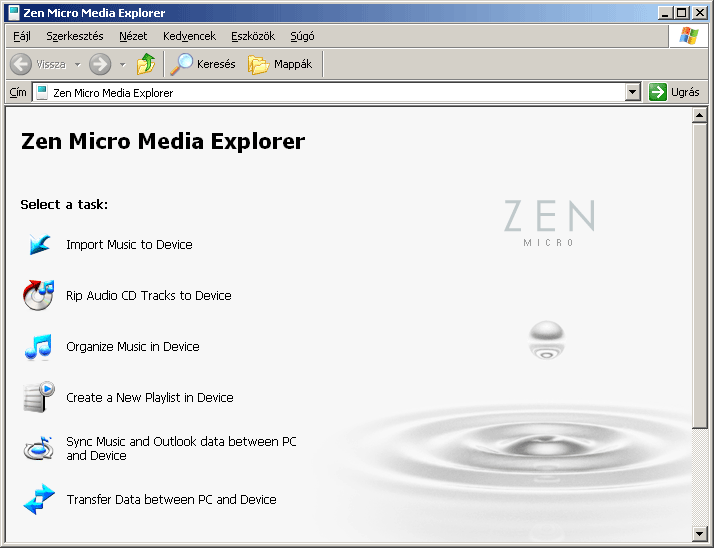Open the forward history dropdown arrow
This screenshot has width=714, height=548.
click(x=122, y=65)
